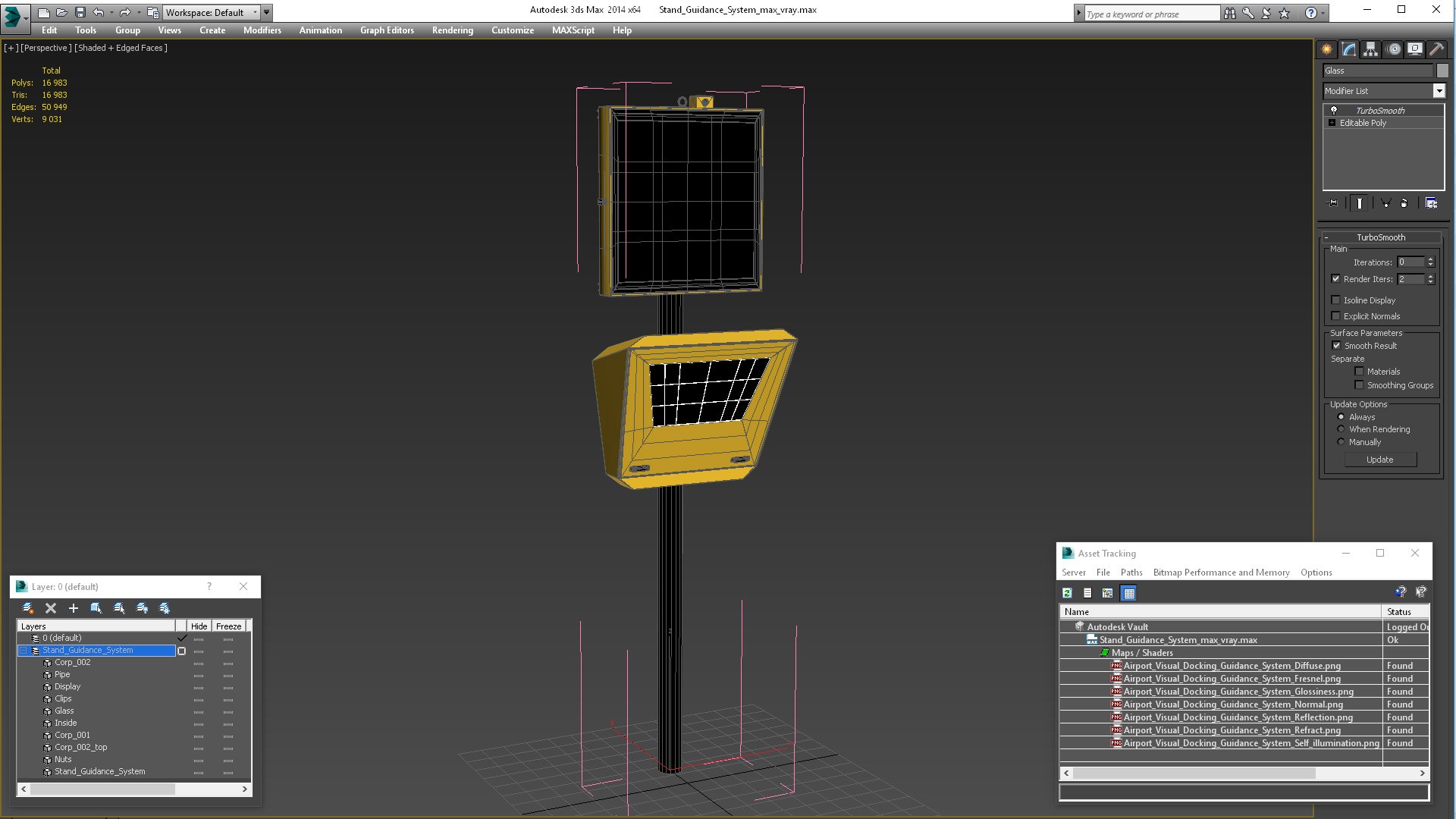This screenshot has height=819, width=1456.
Task: Open the Graph Editors menu
Action: (387, 30)
